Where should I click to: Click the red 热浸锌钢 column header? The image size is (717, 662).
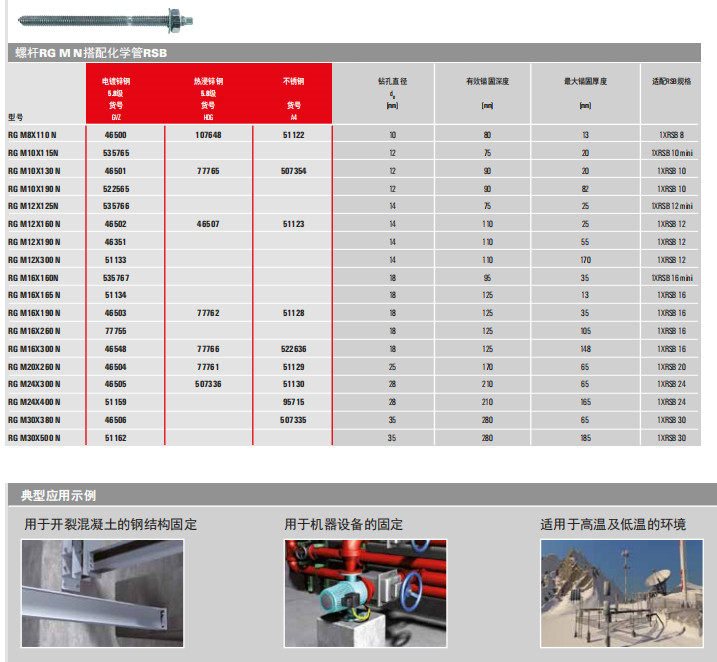pyautogui.click(x=208, y=93)
